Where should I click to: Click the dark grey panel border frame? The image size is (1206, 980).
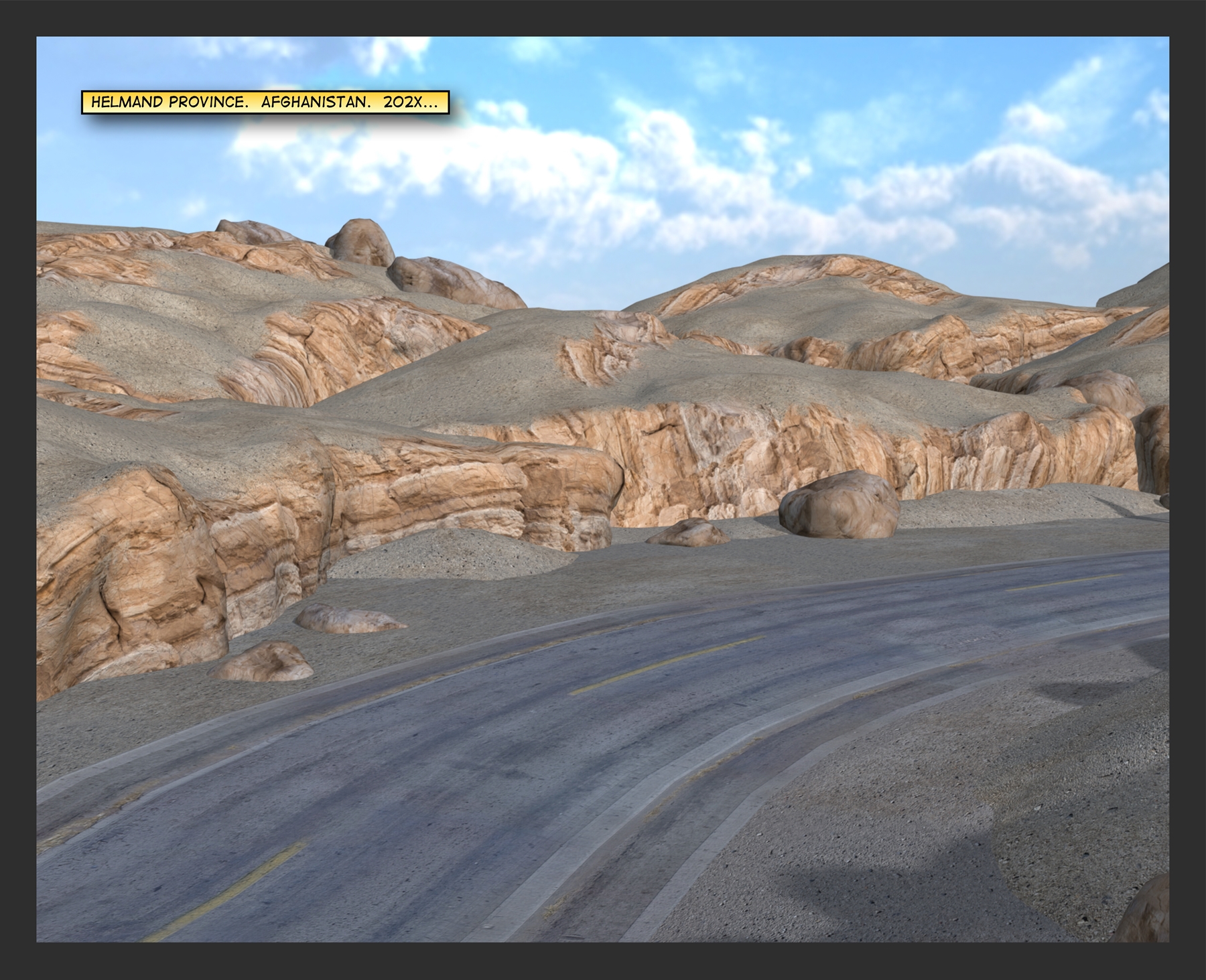pyautogui.click(x=603, y=17)
